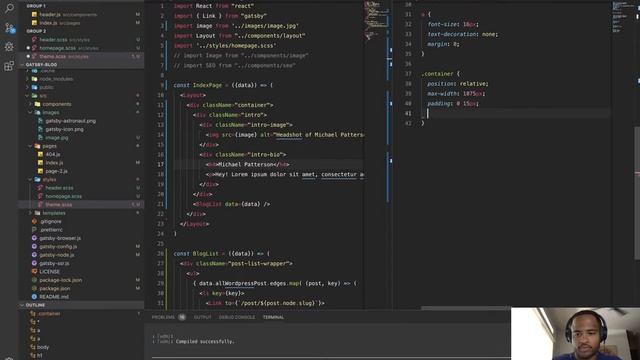Click the '.container' selector on line 37
Viewport: 640px width, 360px height.
click(x=438, y=74)
